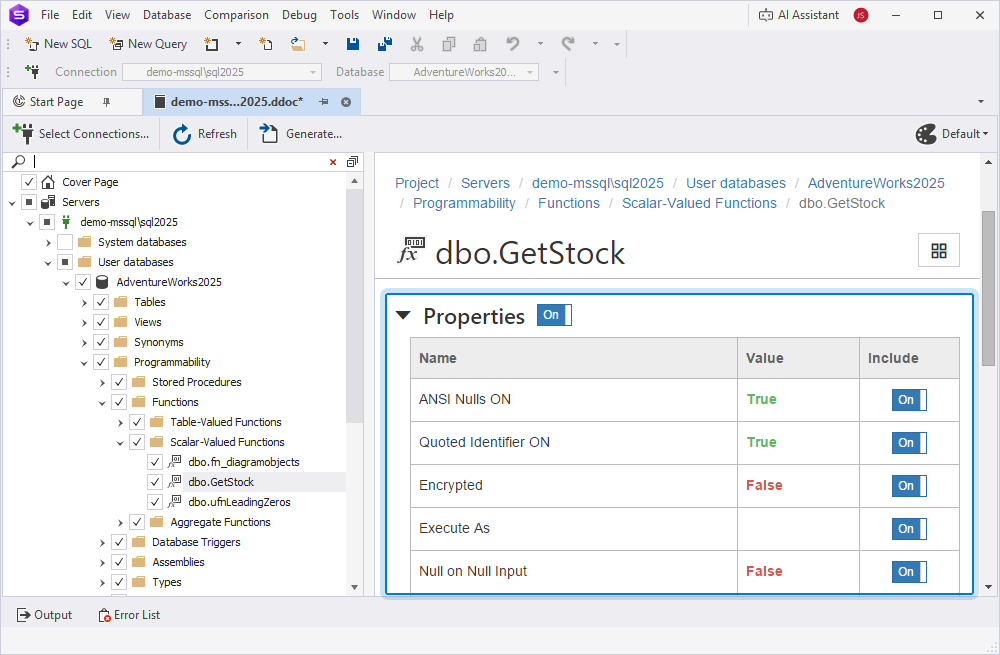The height and width of the screenshot is (655, 1000).
Task: Click the New SQL toolbar button
Action: (x=58, y=44)
